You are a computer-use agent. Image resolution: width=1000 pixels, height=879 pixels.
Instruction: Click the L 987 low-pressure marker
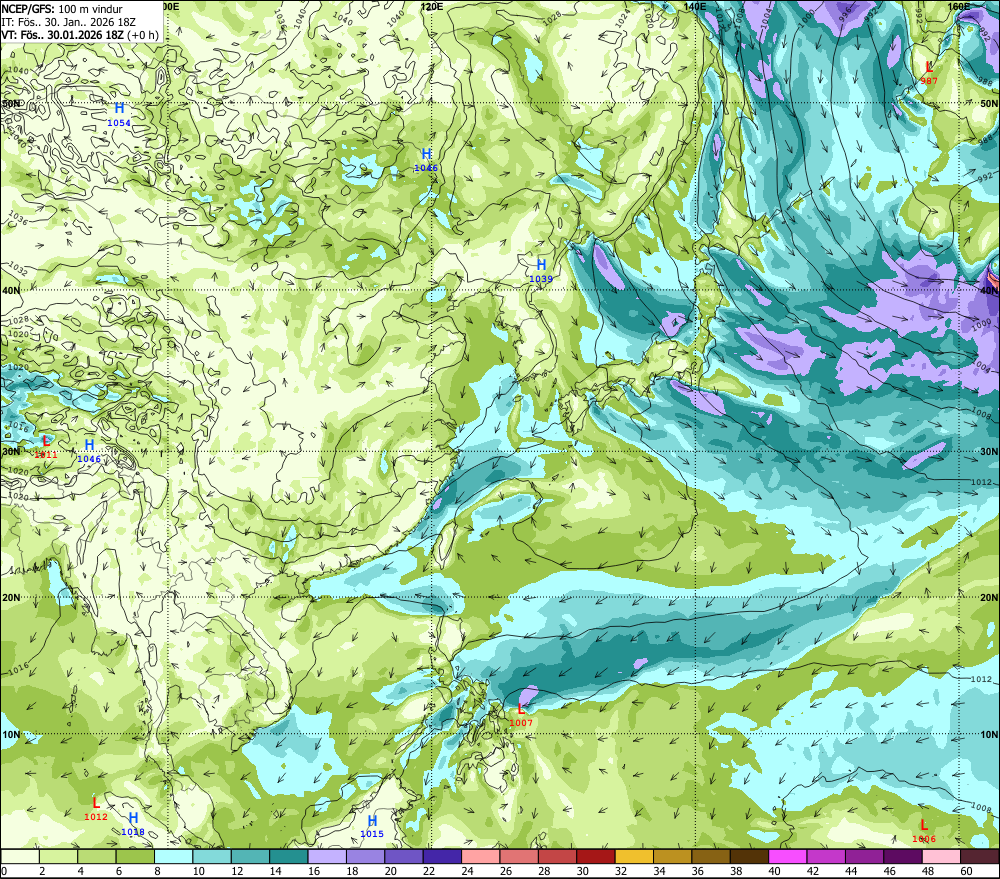coord(929,72)
